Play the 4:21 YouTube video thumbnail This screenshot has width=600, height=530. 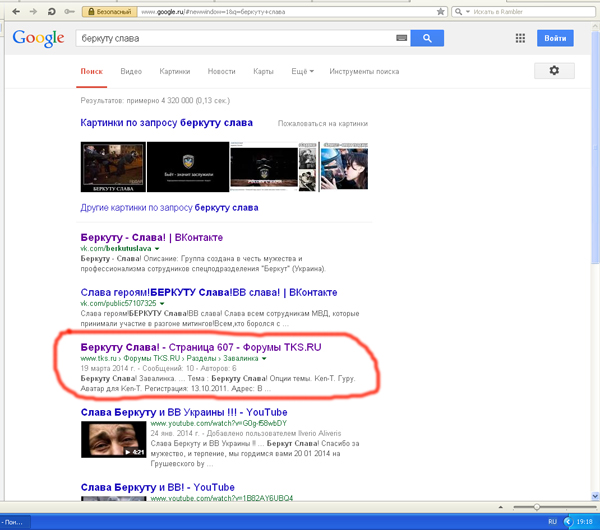click(x=114, y=439)
